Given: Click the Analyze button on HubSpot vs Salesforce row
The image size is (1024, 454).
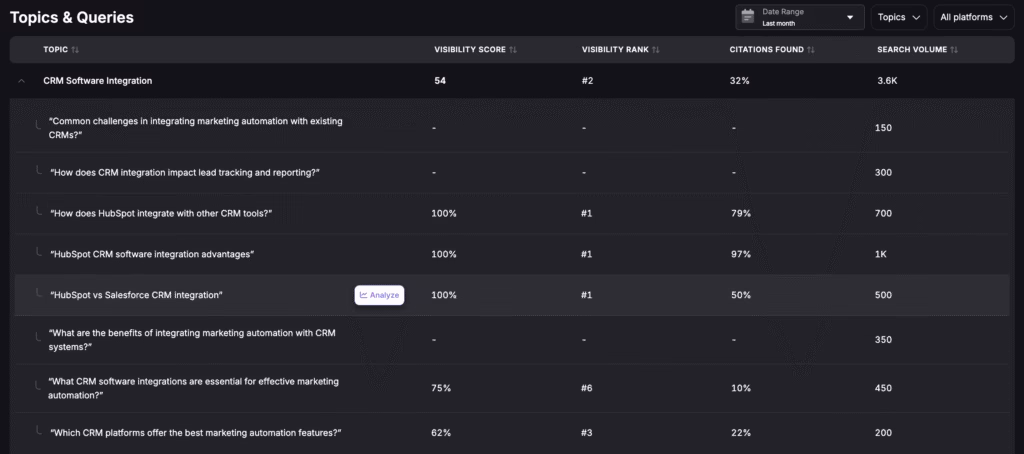Looking at the screenshot, I should point(379,295).
